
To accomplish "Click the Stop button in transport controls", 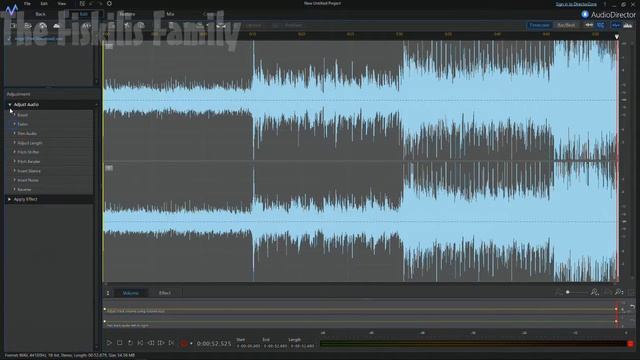I will coord(120,343).
